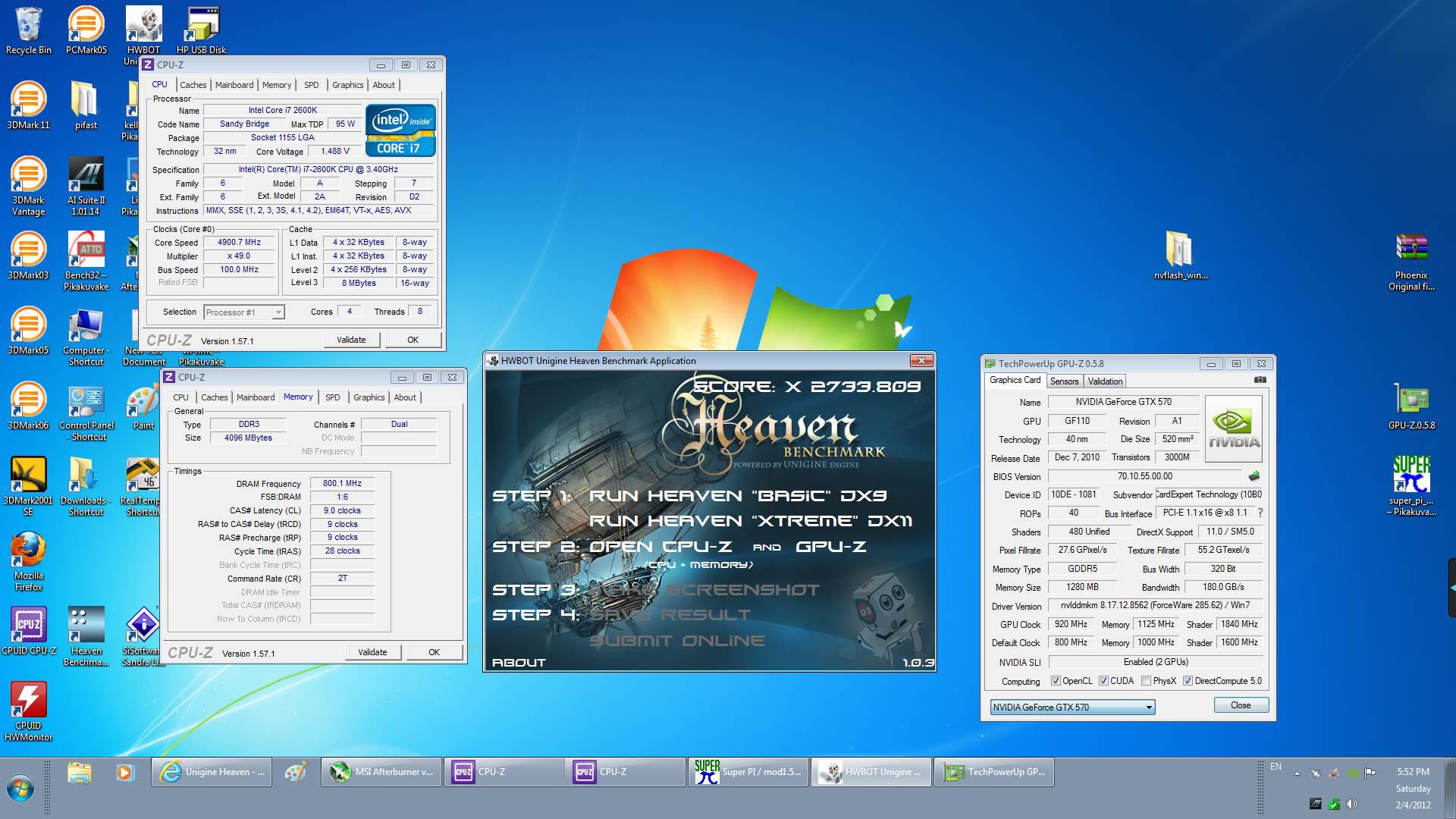Open 3DMark 11 desktop shortcut
The height and width of the screenshot is (819, 1456).
29,105
